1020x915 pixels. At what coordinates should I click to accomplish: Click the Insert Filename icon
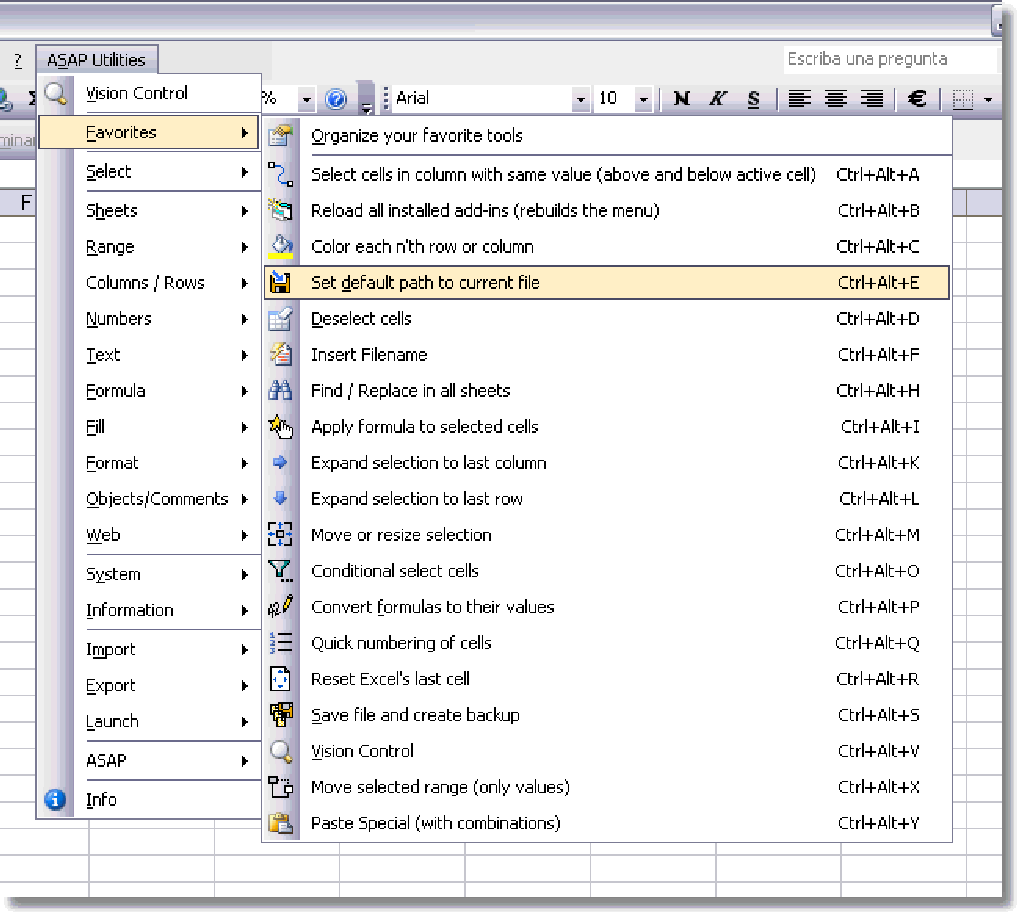(280, 354)
